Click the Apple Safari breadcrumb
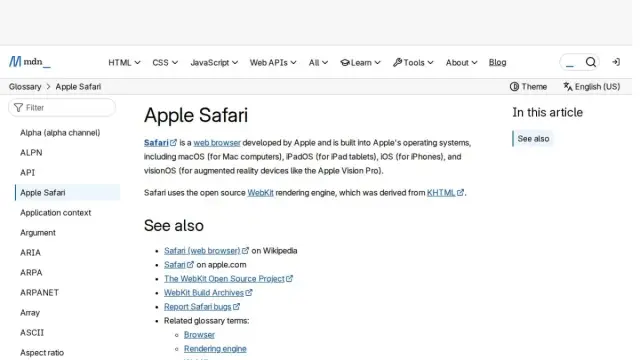The height and width of the screenshot is (360, 640). (78, 87)
